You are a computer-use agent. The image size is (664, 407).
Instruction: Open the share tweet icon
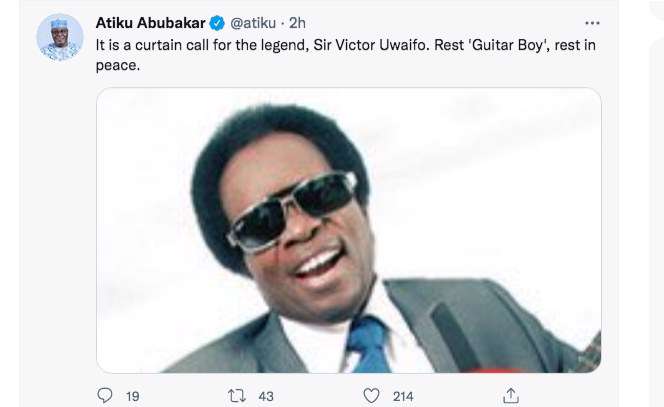pyautogui.click(x=510, y=396)
